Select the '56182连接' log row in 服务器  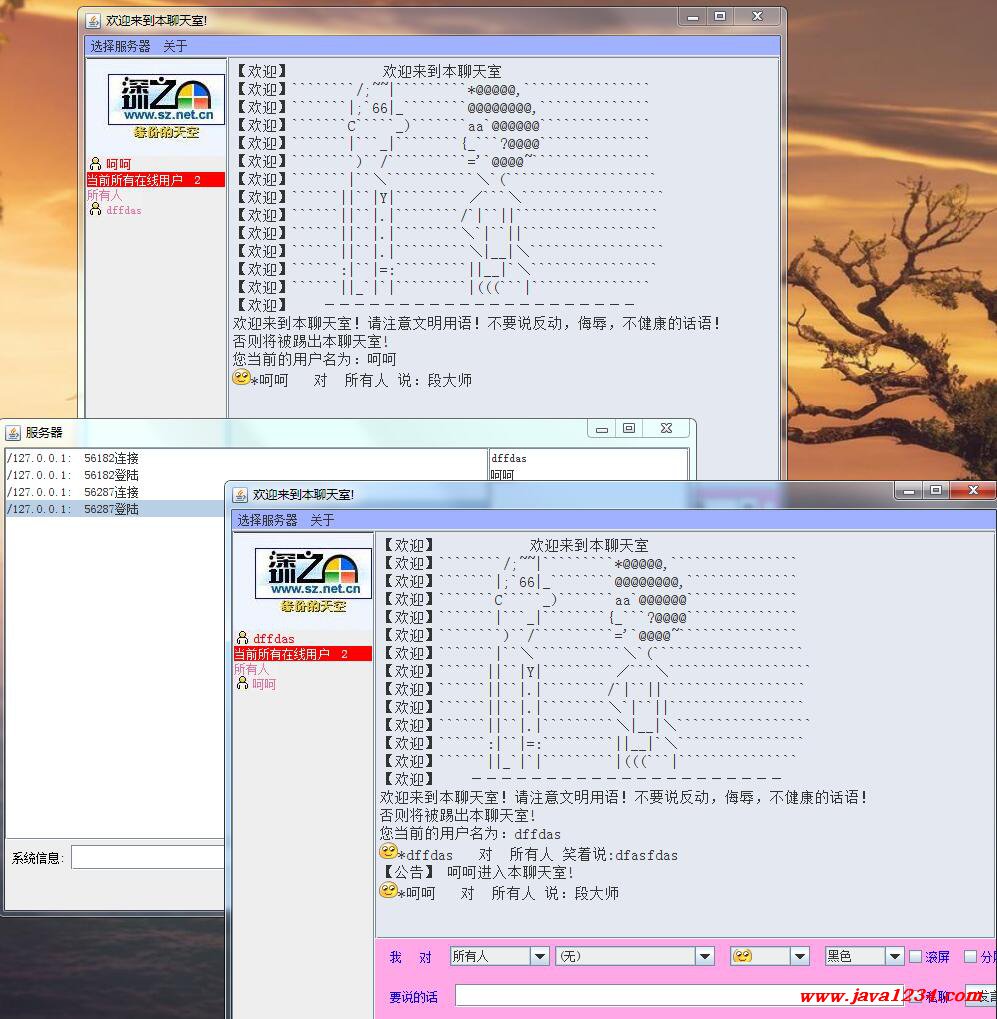(246, 458)
